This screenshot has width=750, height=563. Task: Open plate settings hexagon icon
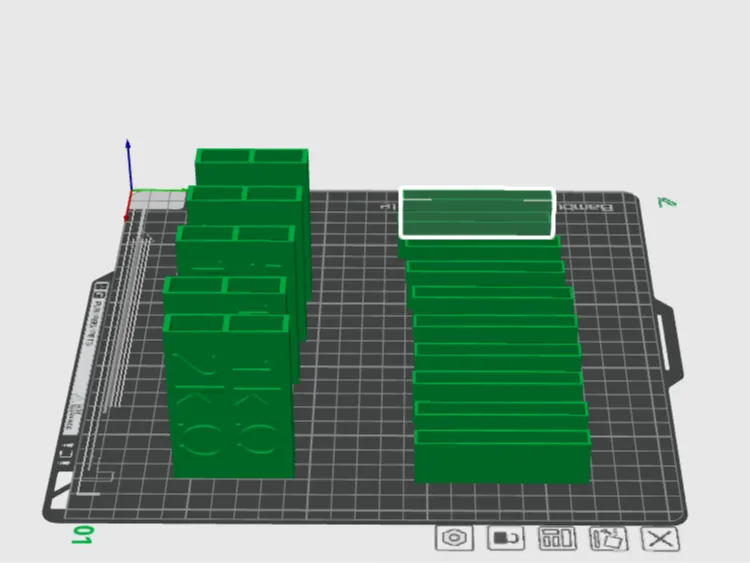click(x=454, y=538)
